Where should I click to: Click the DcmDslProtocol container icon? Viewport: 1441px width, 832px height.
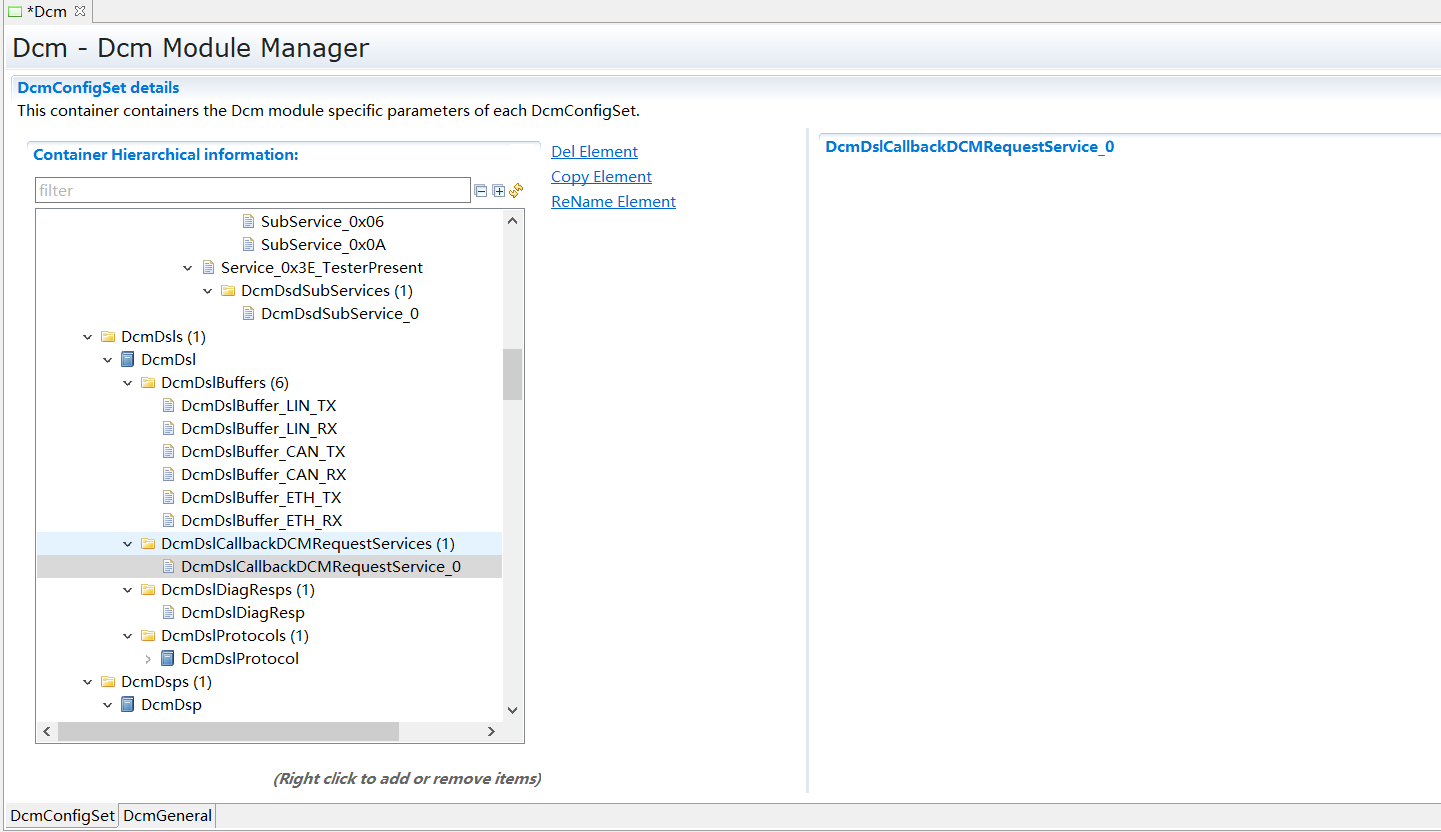pyautogui.click(x=168, y=658)
